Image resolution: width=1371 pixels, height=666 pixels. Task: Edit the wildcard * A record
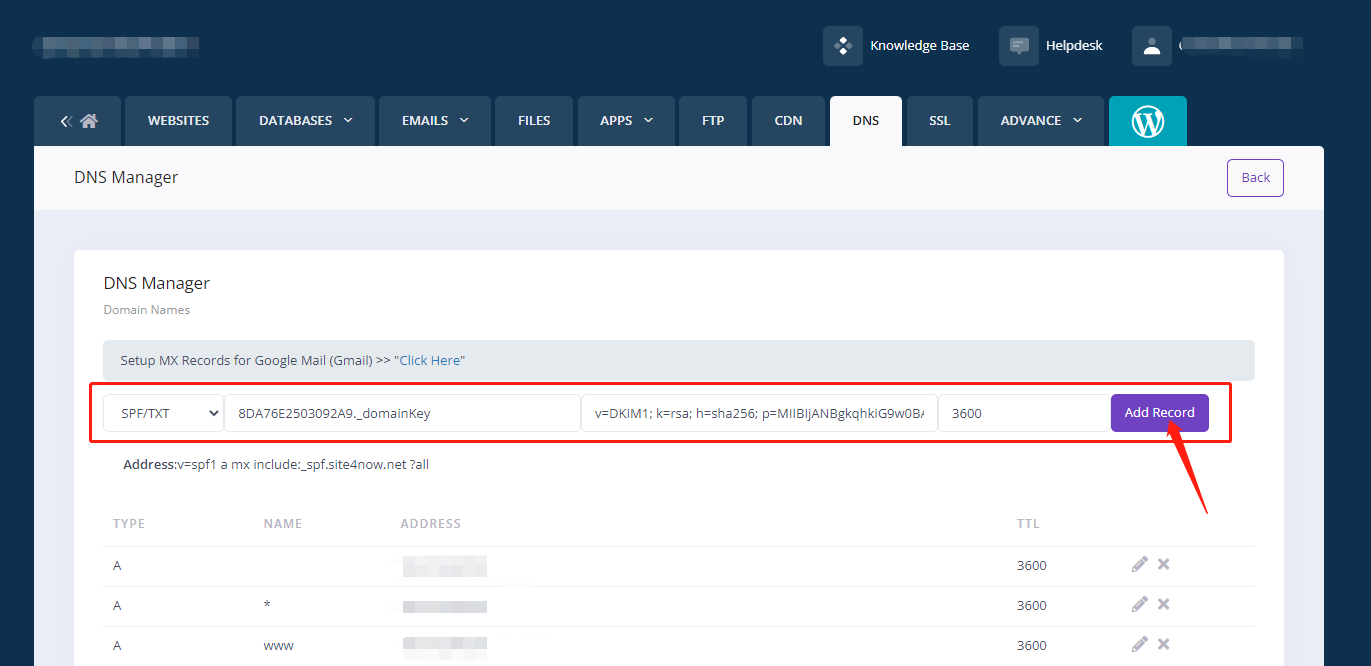pyautogui.click(x=1139, y=605)
